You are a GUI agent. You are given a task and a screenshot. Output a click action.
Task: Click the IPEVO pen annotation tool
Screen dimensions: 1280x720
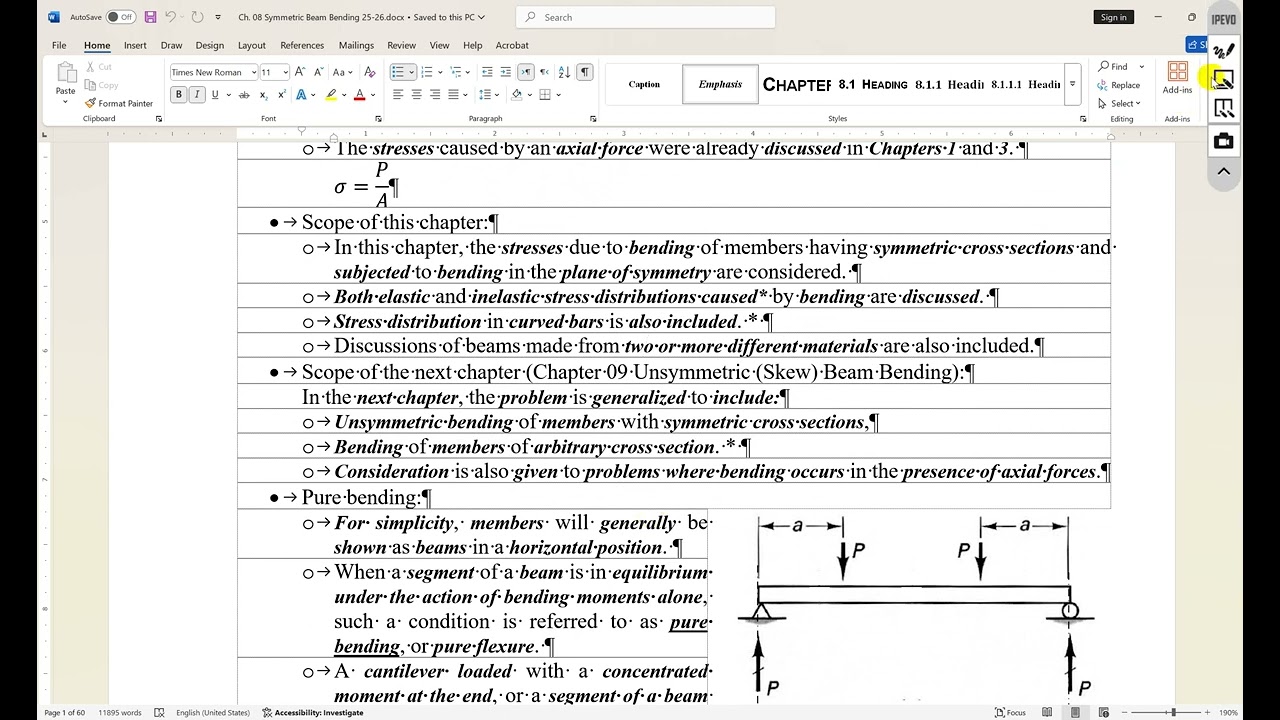[x=1223, y=51]
